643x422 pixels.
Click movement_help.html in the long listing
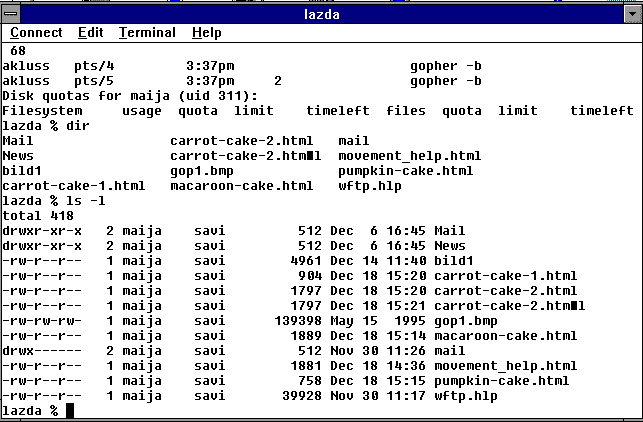click(x=499, y=366)
